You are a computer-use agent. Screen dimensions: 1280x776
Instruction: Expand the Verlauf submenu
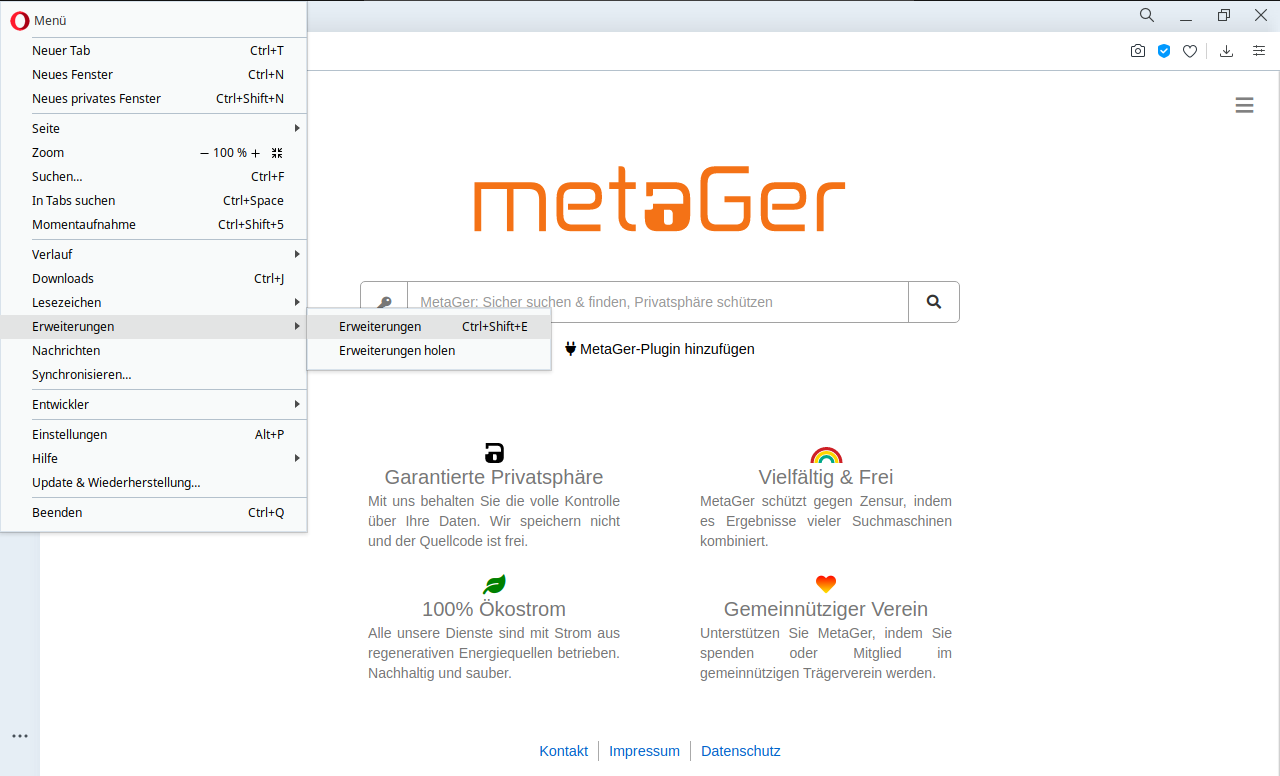click(x=154, y=255)
